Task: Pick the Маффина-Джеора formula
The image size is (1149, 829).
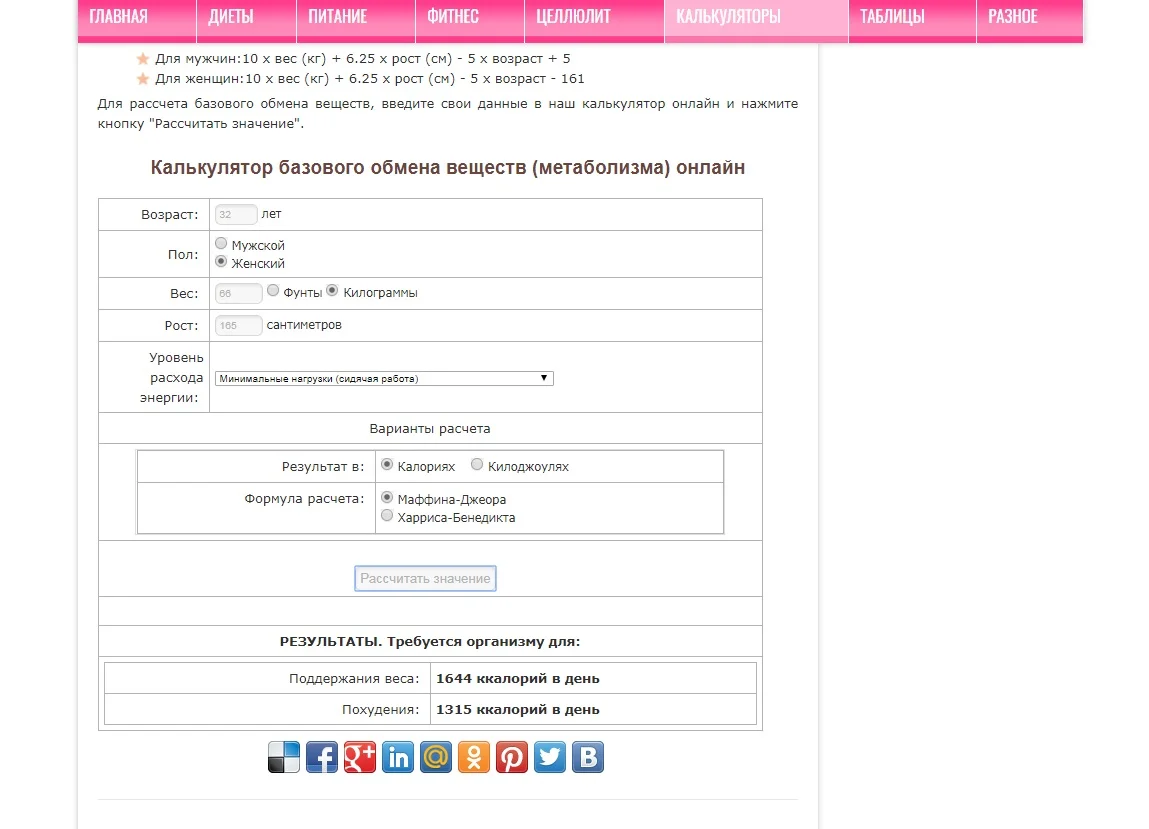Action: pos(387,498)
